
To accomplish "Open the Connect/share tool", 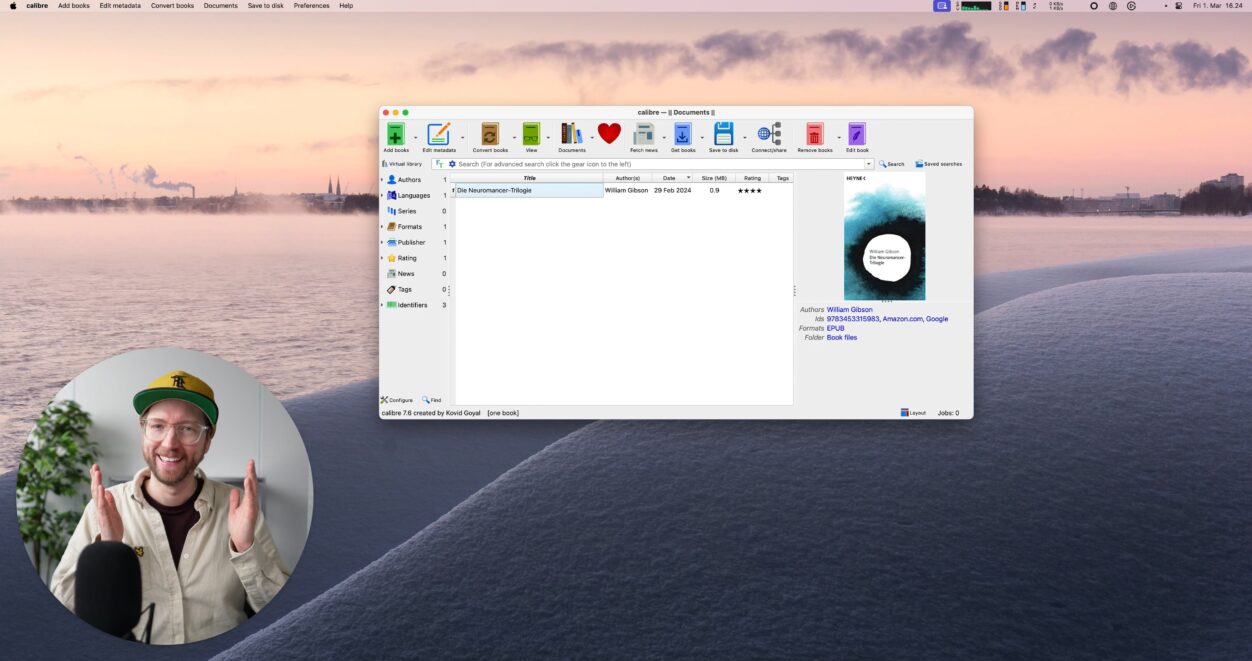I will point(769,135).
